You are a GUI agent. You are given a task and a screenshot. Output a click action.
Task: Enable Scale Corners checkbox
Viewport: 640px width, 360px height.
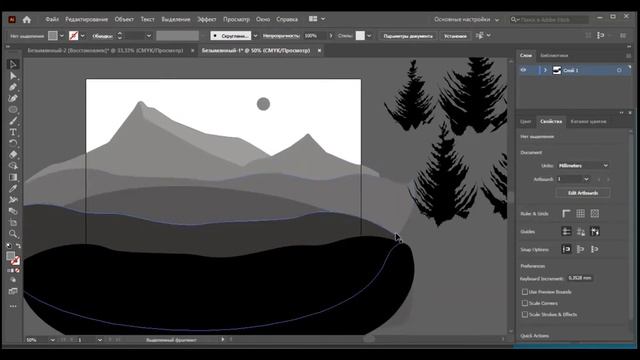(x=524, y=303)
